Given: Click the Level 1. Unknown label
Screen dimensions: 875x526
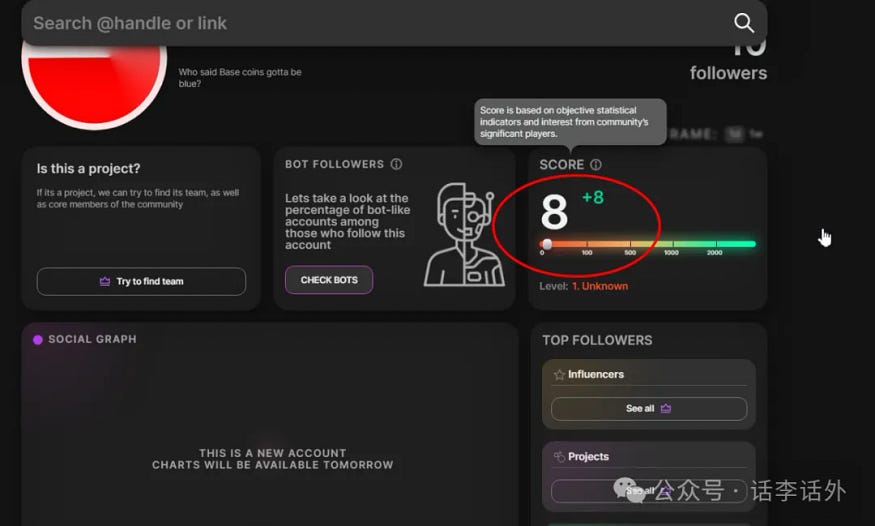Looking at the screenshot, I should pyautogui.click(x=584, y=286).
